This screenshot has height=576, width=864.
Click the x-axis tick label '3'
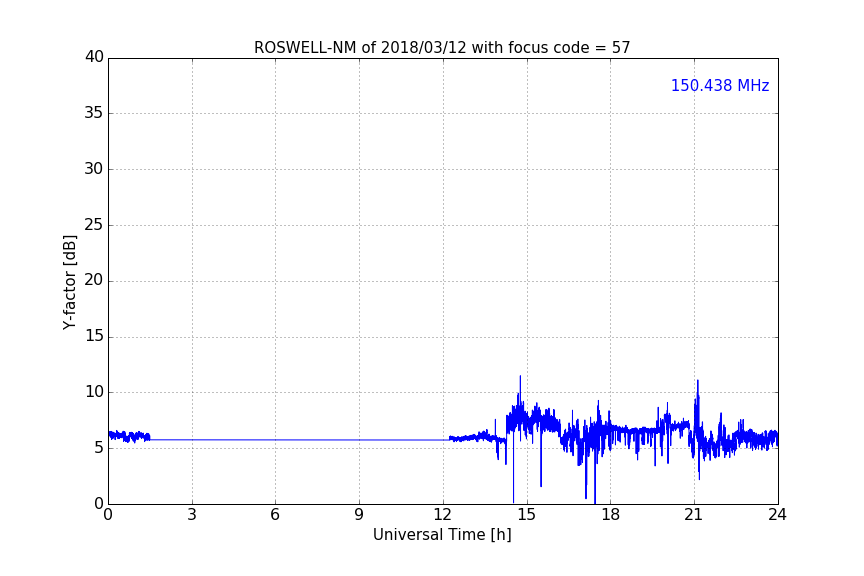192,515
